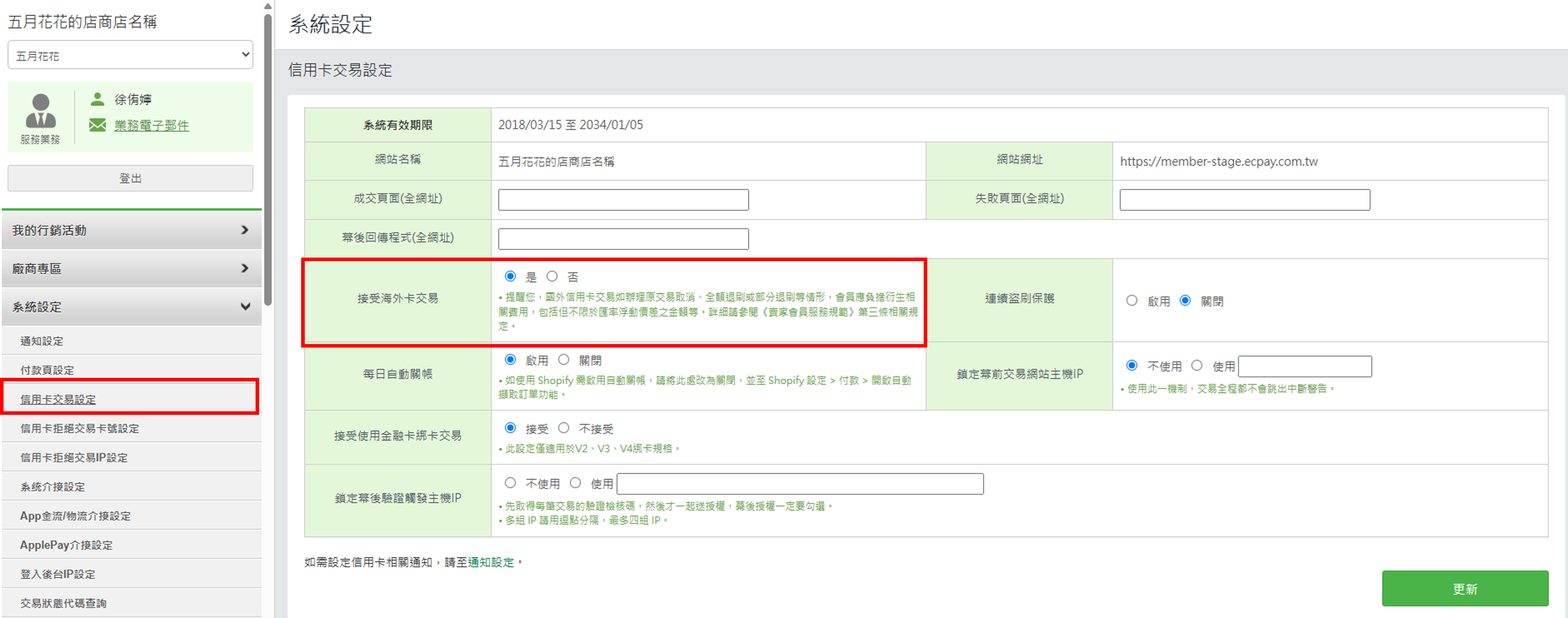The image size is (1568, 618).
Task: Click the green person icon beside 徐侑婷
Action: (97, 99)
